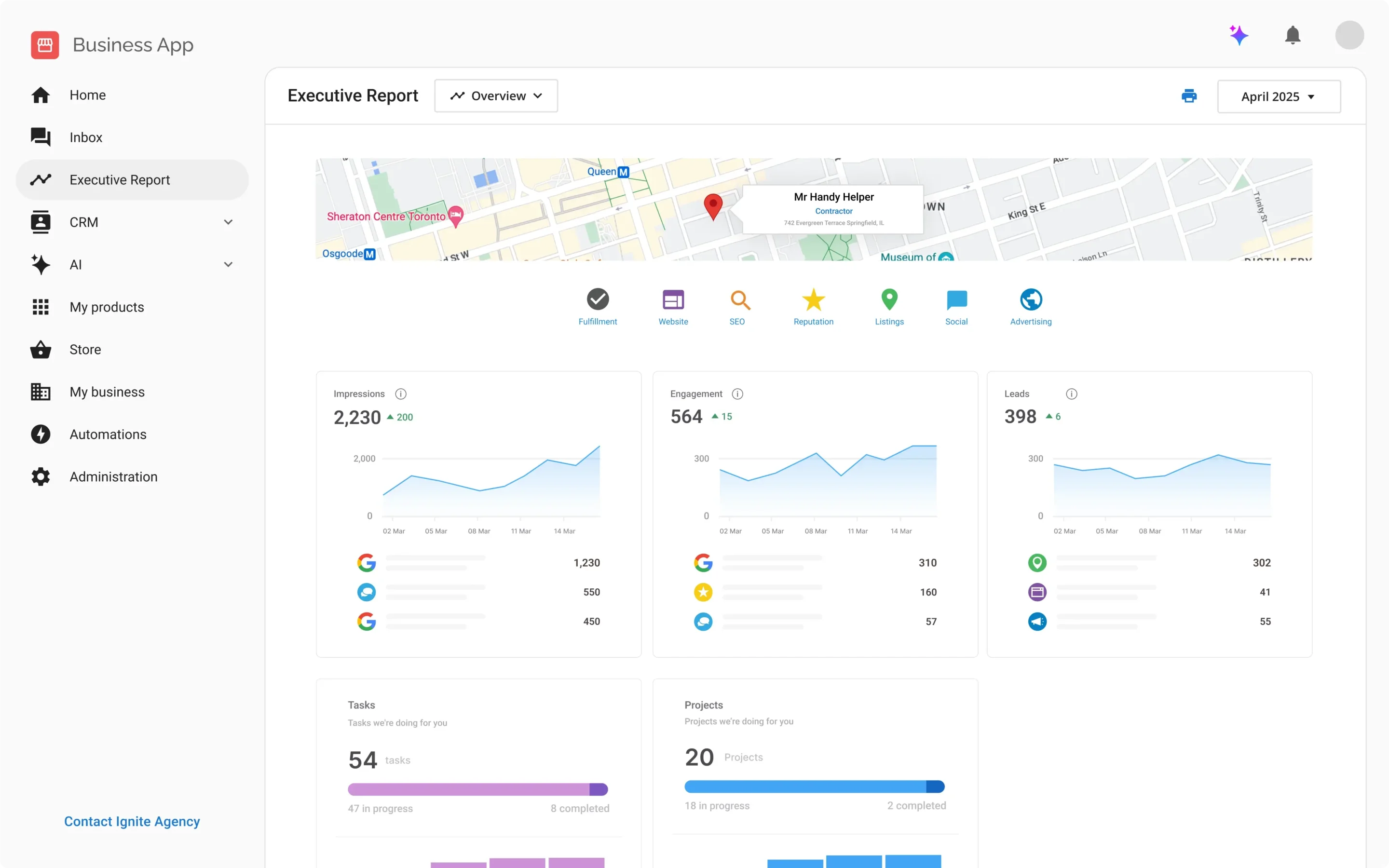Image resolution: width=1389 pixels, height=868 pixels.
Task: Open the April 2025 month selector
Action: [x=1279, y=96]
